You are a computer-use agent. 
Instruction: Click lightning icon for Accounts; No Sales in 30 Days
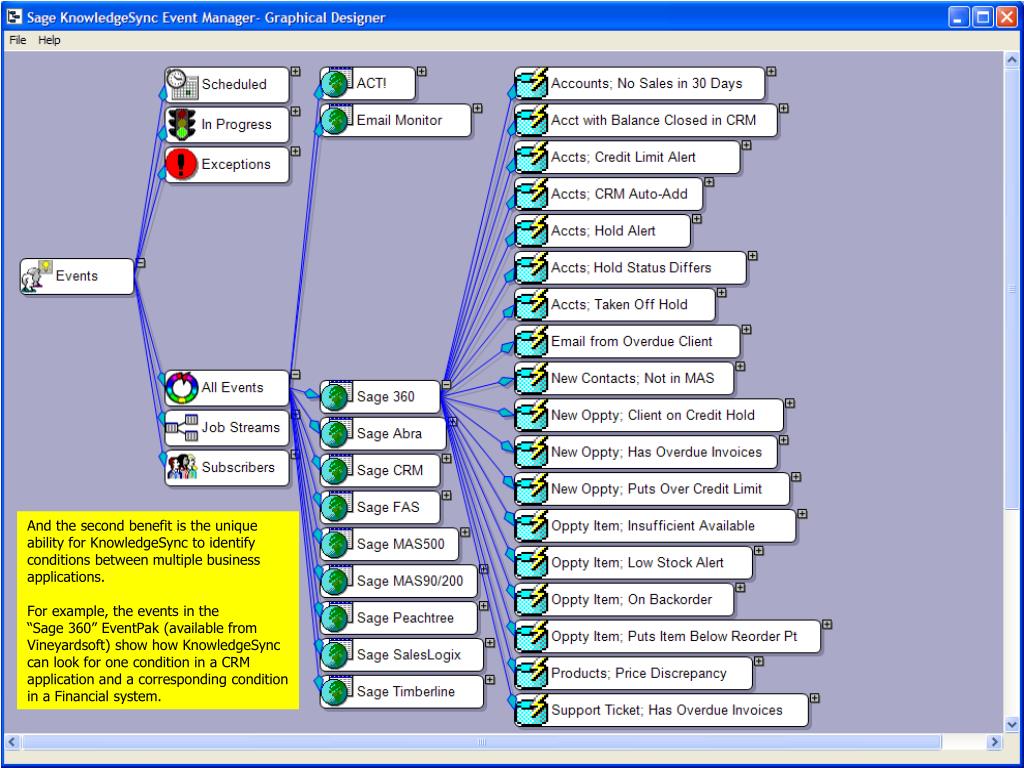click(532, 83)
